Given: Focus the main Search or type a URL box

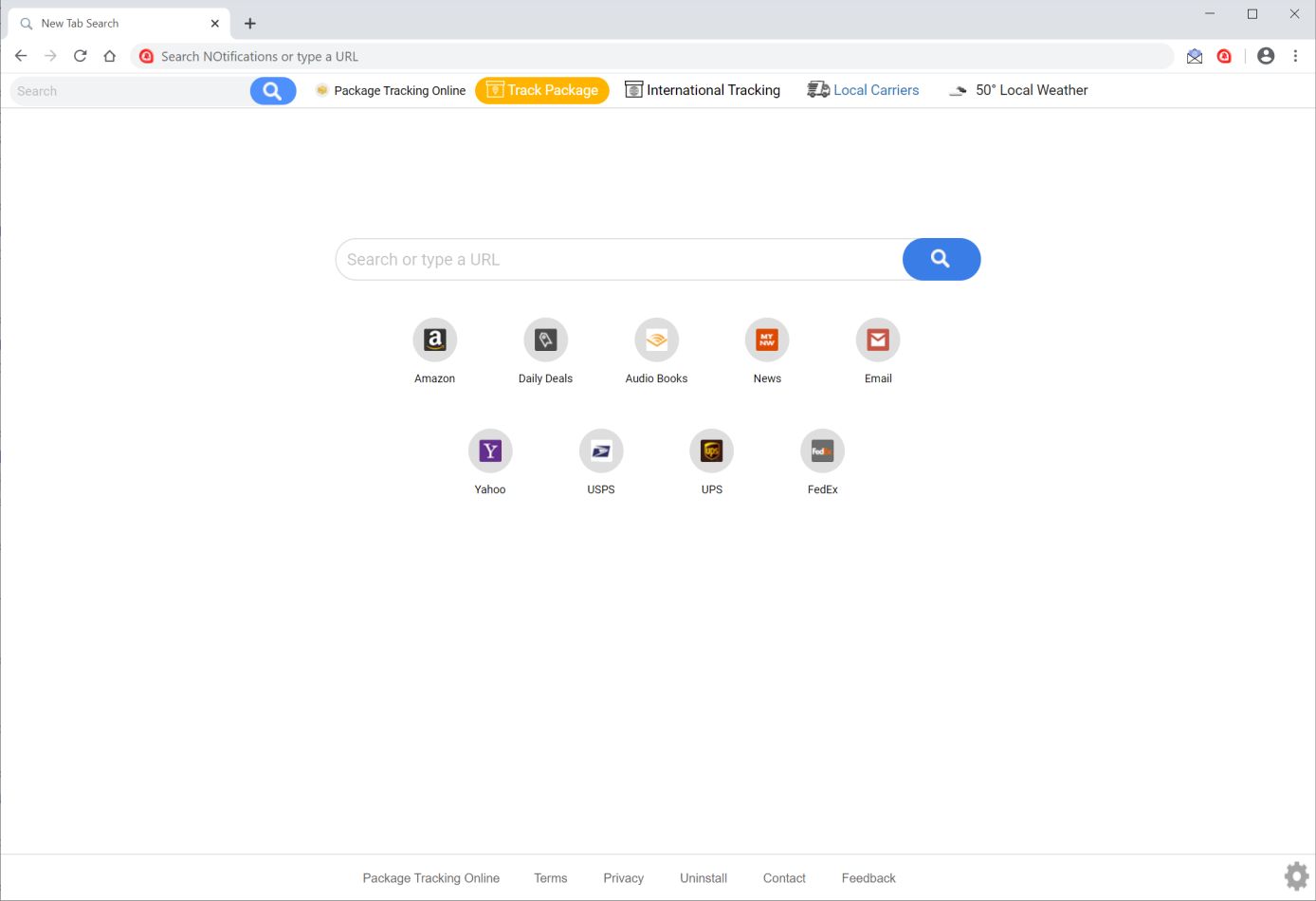Looking at the screenshot, I should coord(619,259).
